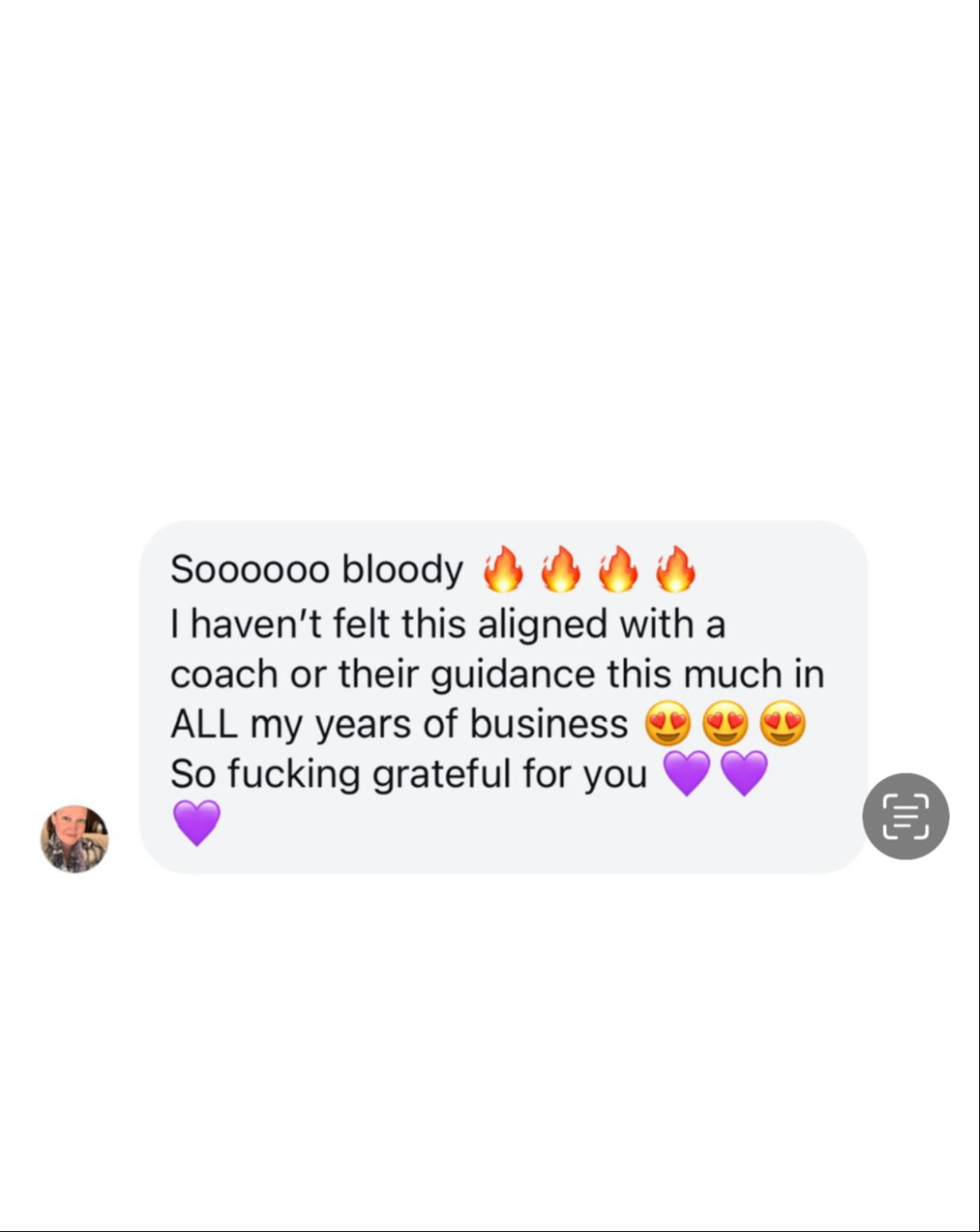Click the word "guidance" in the message
980x1232 pixels.
[512, 674]
